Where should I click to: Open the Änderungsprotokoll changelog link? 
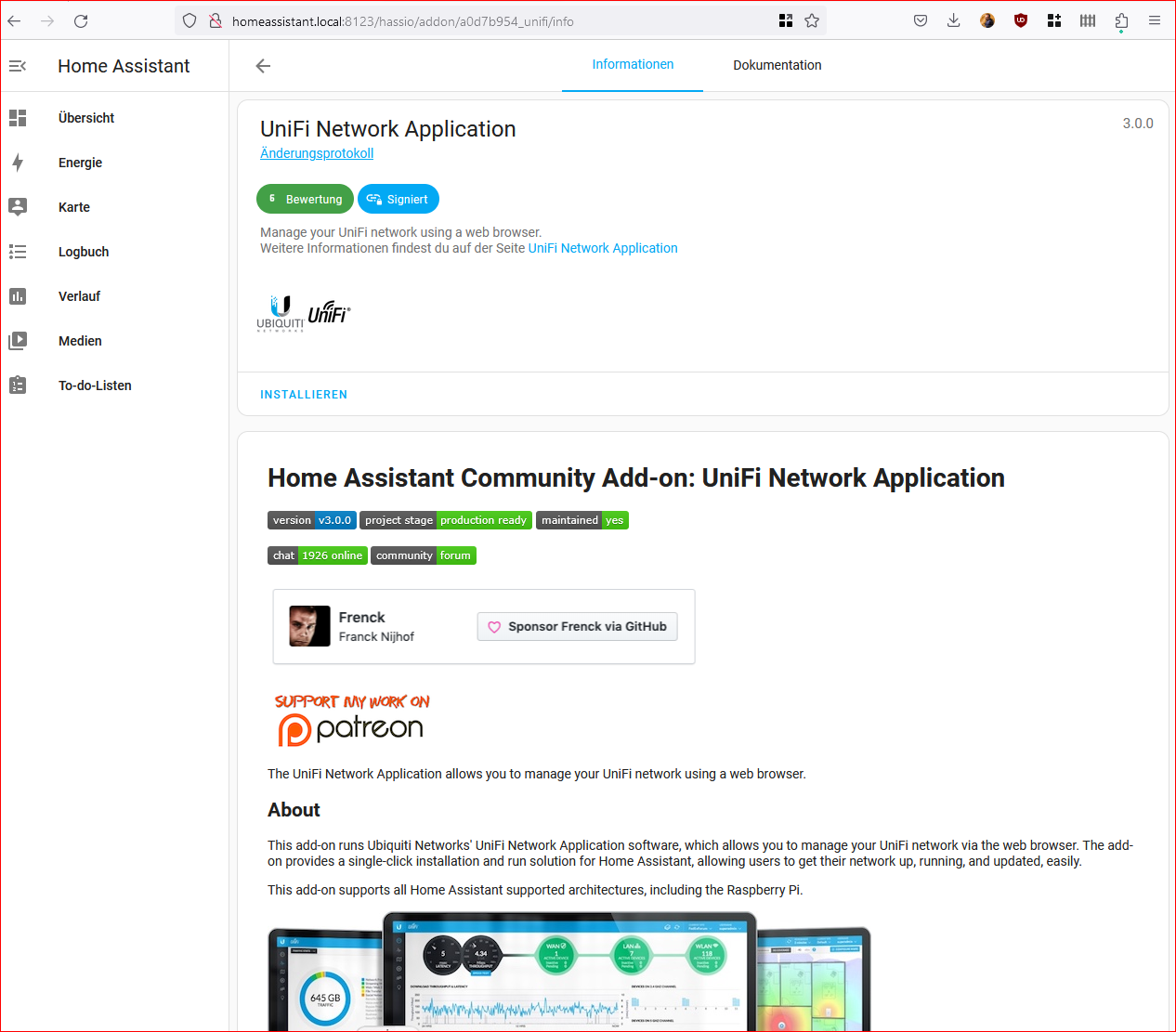(x=317, y=153)
